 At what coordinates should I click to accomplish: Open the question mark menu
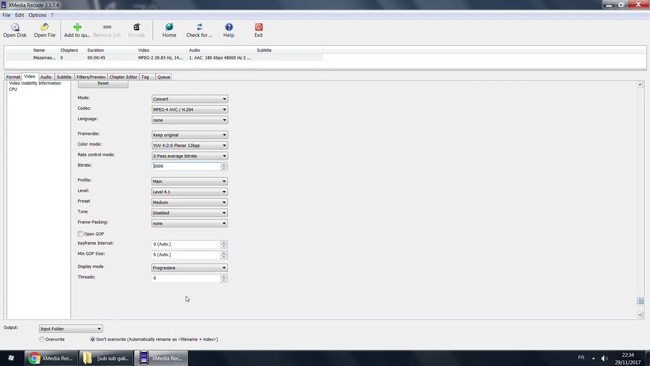(x=52, y=15)
